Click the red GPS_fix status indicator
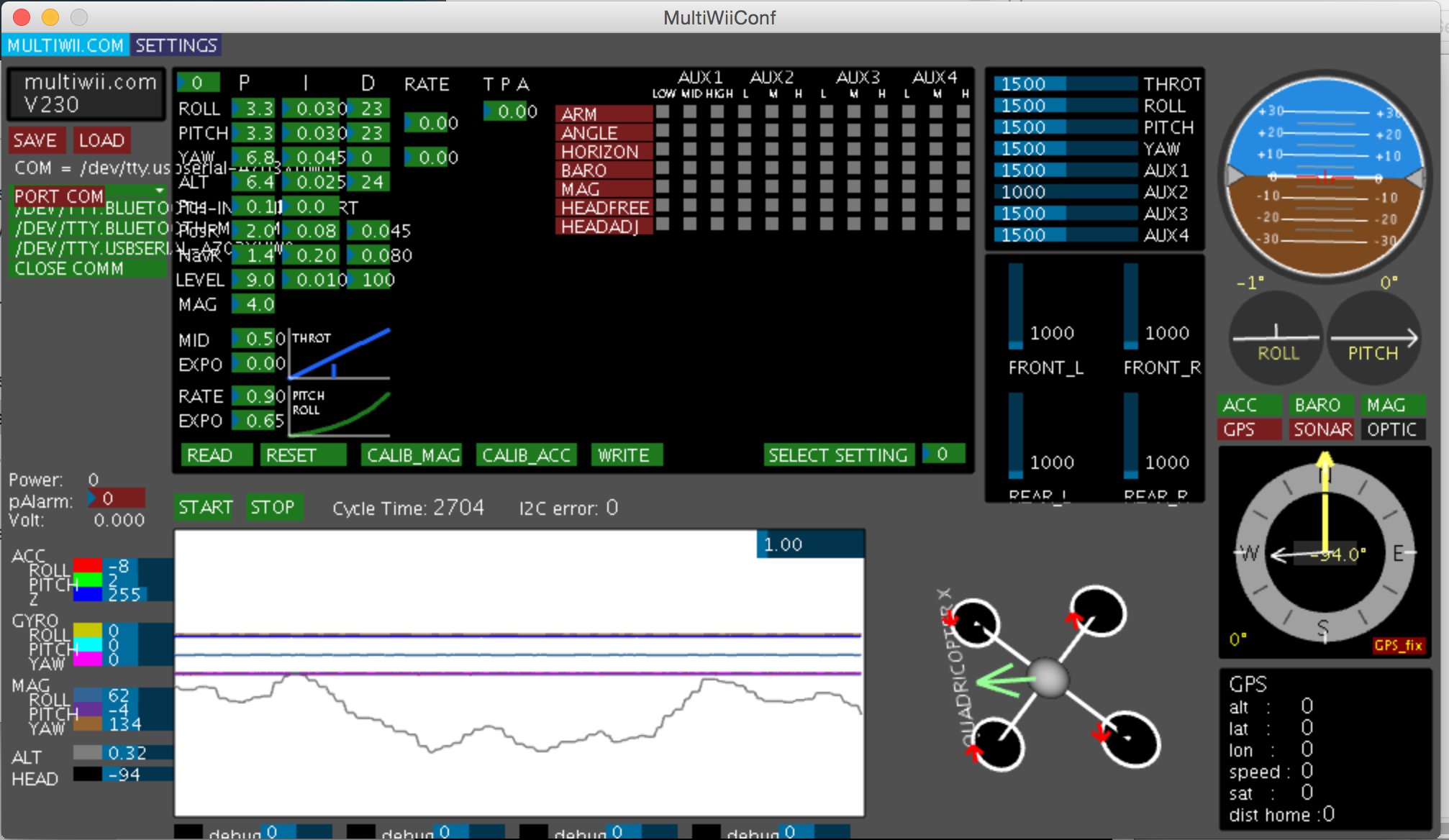Viewport: 1449px width, 840px height. tap(1398, 645)
